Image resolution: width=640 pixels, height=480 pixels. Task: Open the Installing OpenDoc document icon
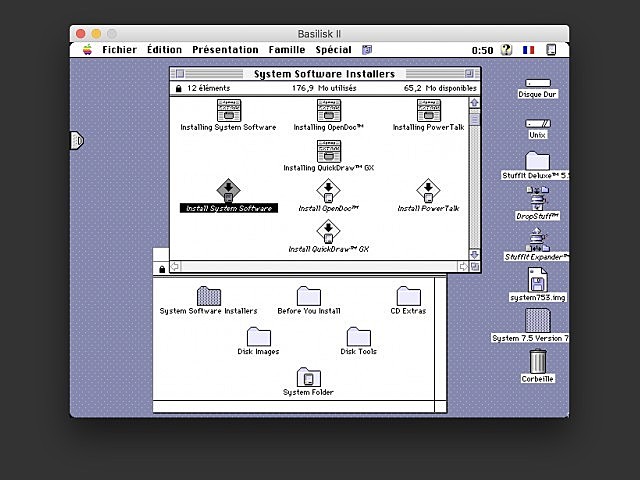[329, 110]
